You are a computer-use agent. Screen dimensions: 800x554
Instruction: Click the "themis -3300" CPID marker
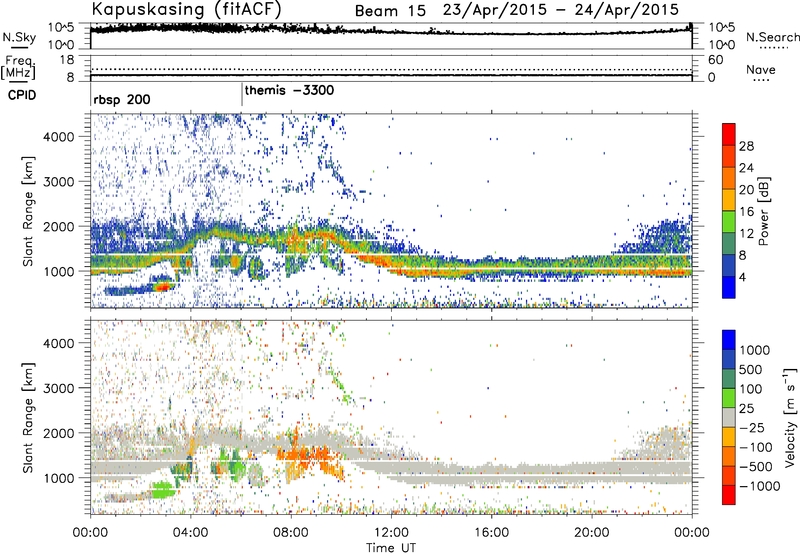point(289,90)
